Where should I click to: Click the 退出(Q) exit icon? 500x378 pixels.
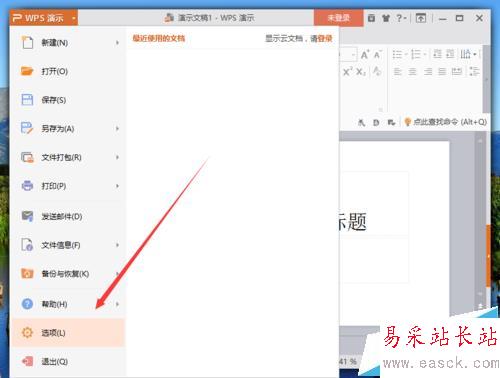27,361
